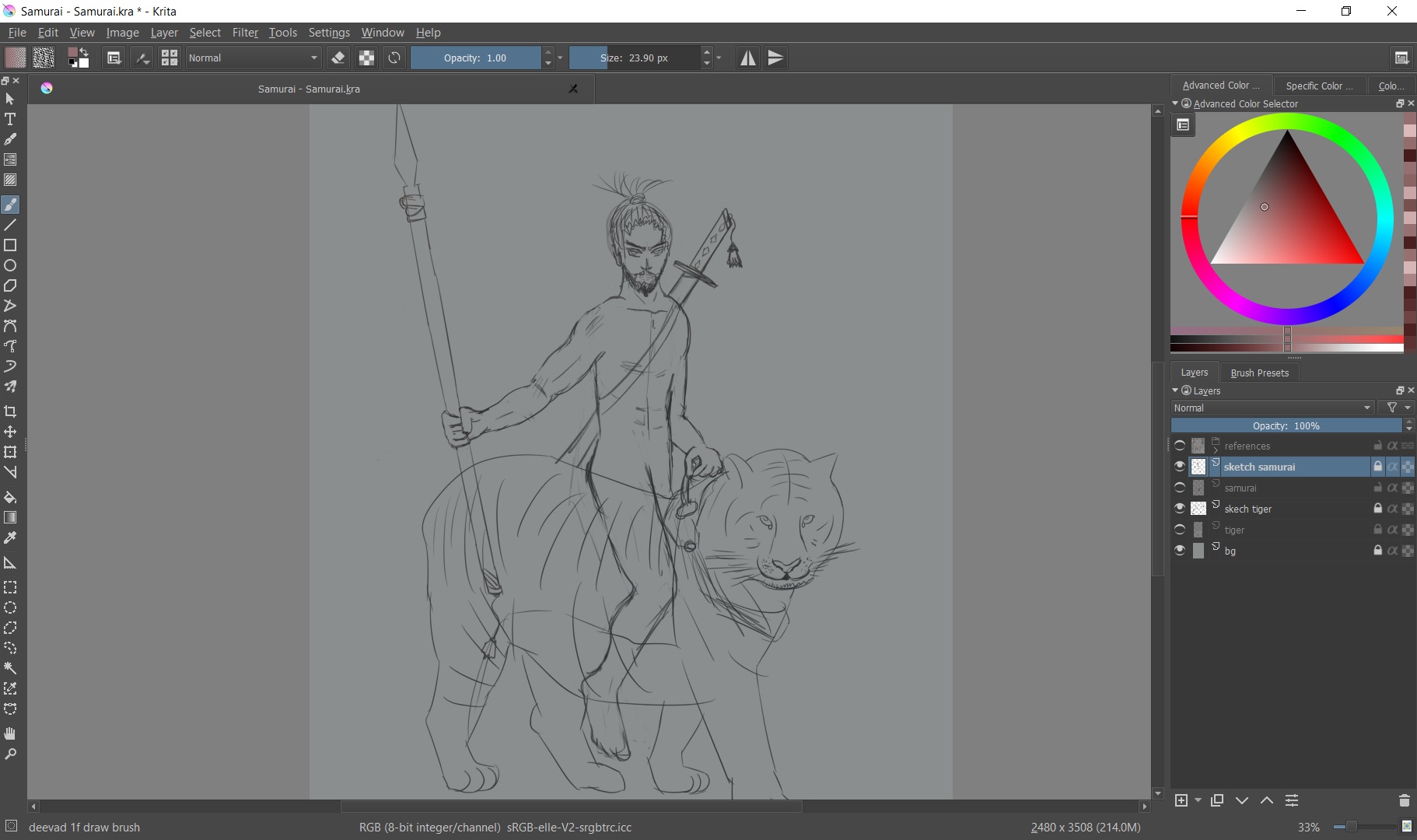The width and height of the screenshot is (1417, 840).
Task: Select the Crop tool
Action: coord(10,411)
